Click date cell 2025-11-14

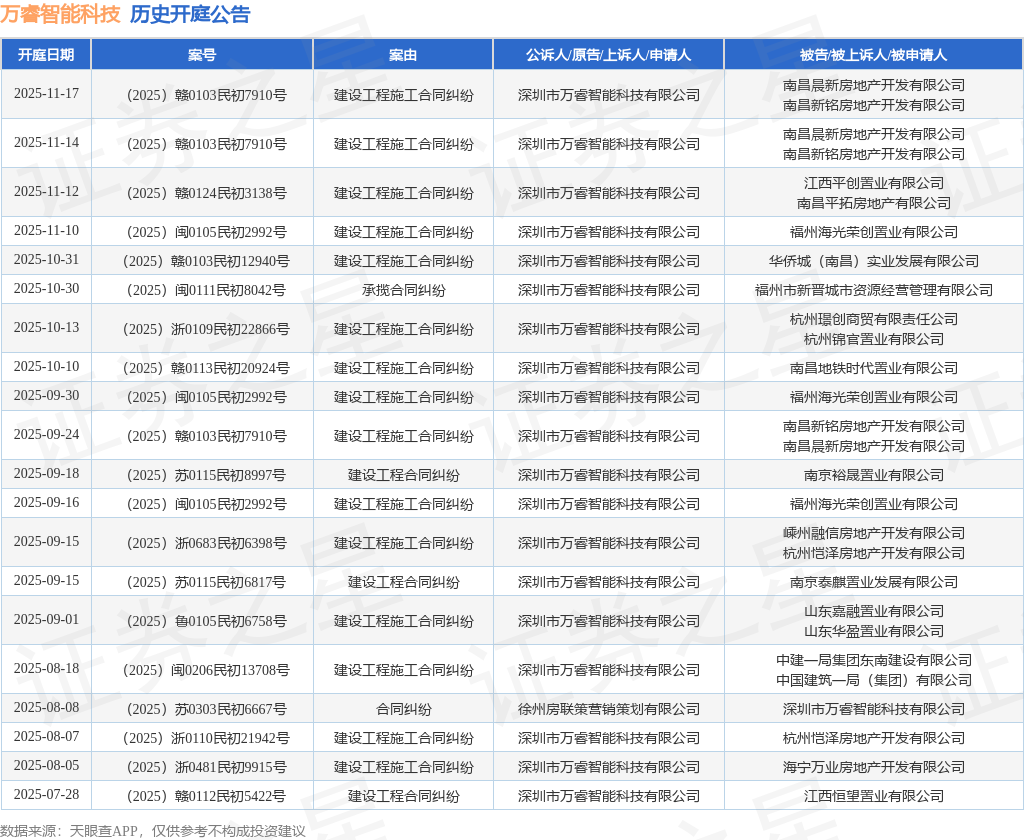click(46, 142)
